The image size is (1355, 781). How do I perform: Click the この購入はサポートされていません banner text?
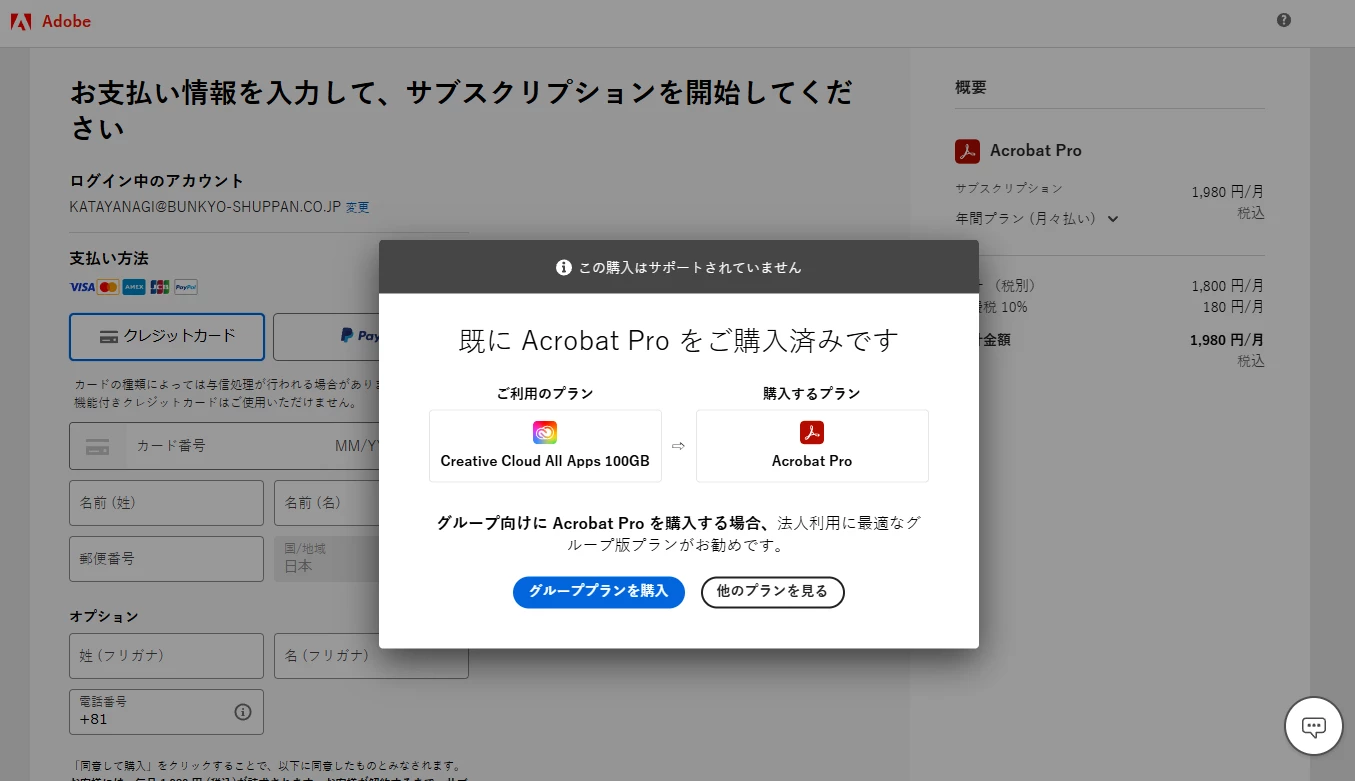pos(690,267)
